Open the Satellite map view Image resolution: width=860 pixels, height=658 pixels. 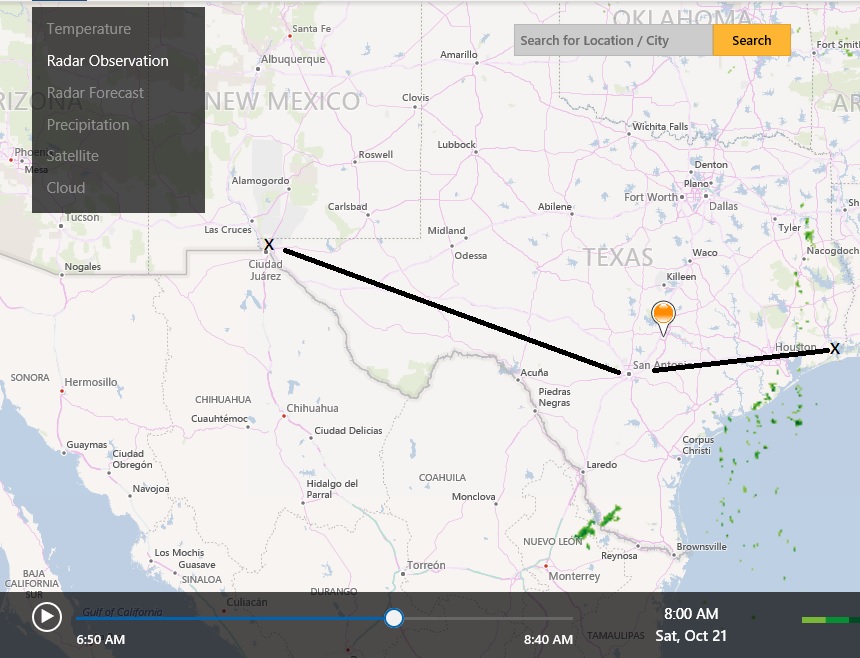tap(72, 156)
